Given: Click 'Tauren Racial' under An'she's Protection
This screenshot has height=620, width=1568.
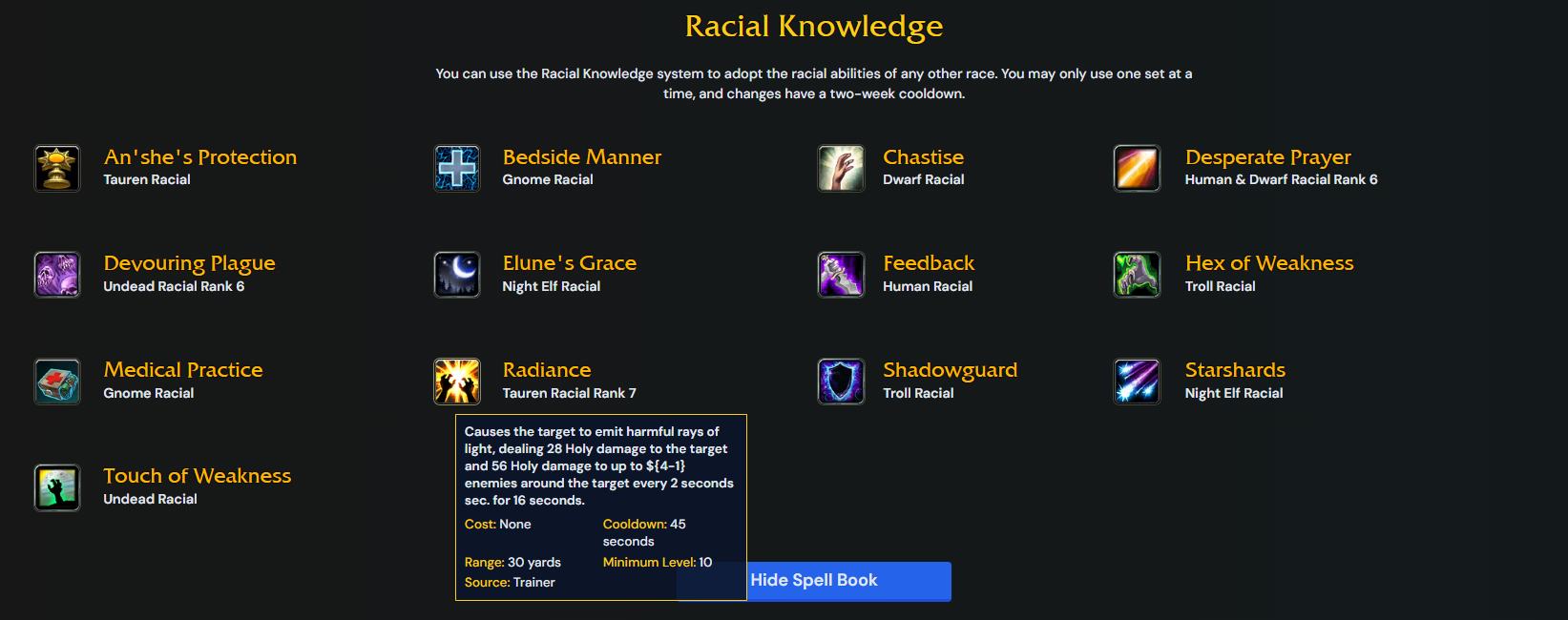Looking at the screenshot, I should click(x=147, y=179).
